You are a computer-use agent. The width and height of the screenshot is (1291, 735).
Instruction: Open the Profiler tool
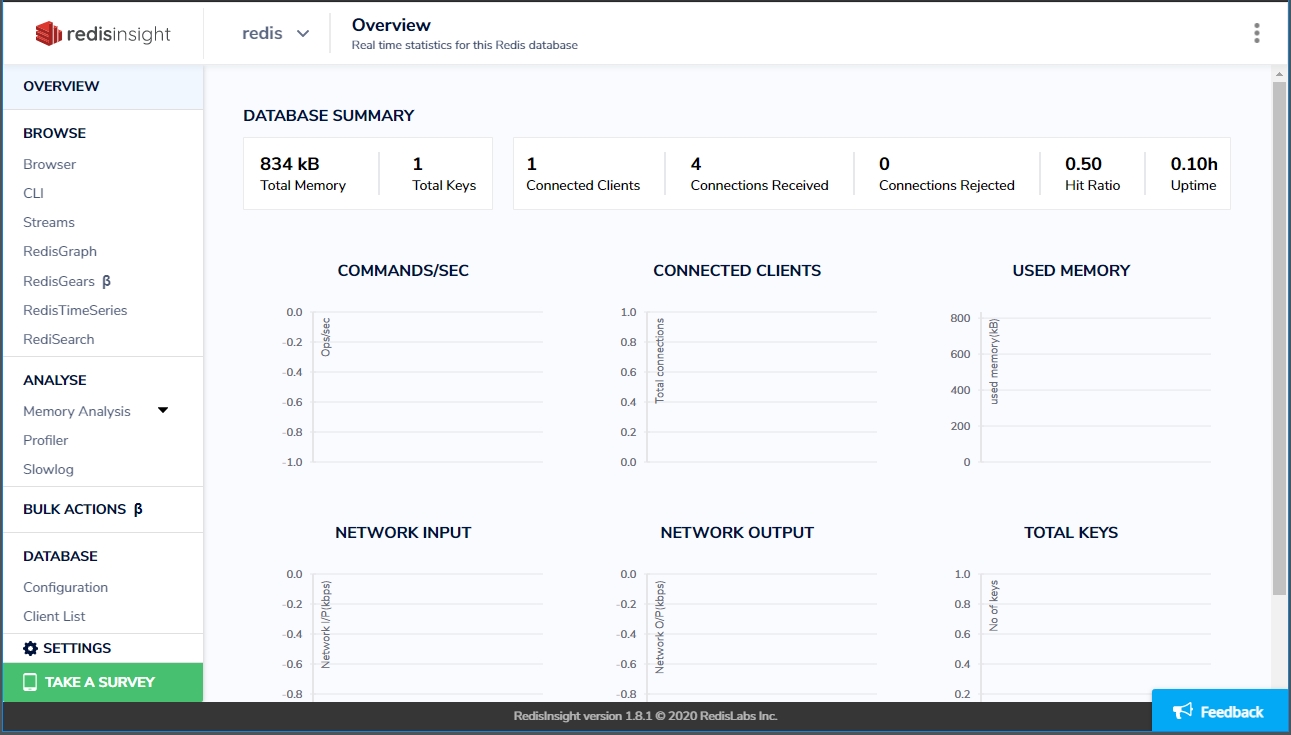[46, 440]
